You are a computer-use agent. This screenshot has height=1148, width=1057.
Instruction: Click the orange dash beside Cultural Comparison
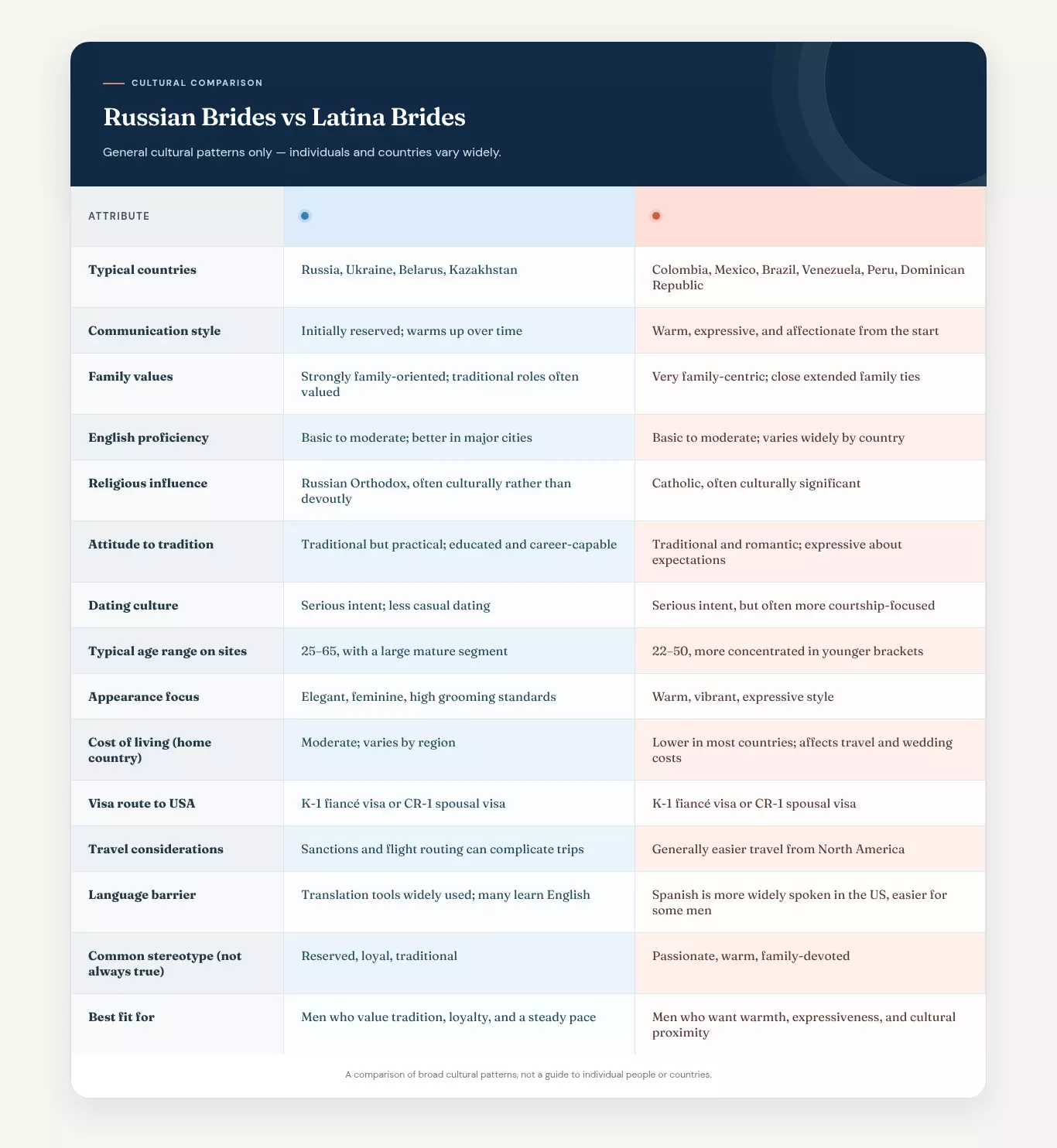point(114,83)
